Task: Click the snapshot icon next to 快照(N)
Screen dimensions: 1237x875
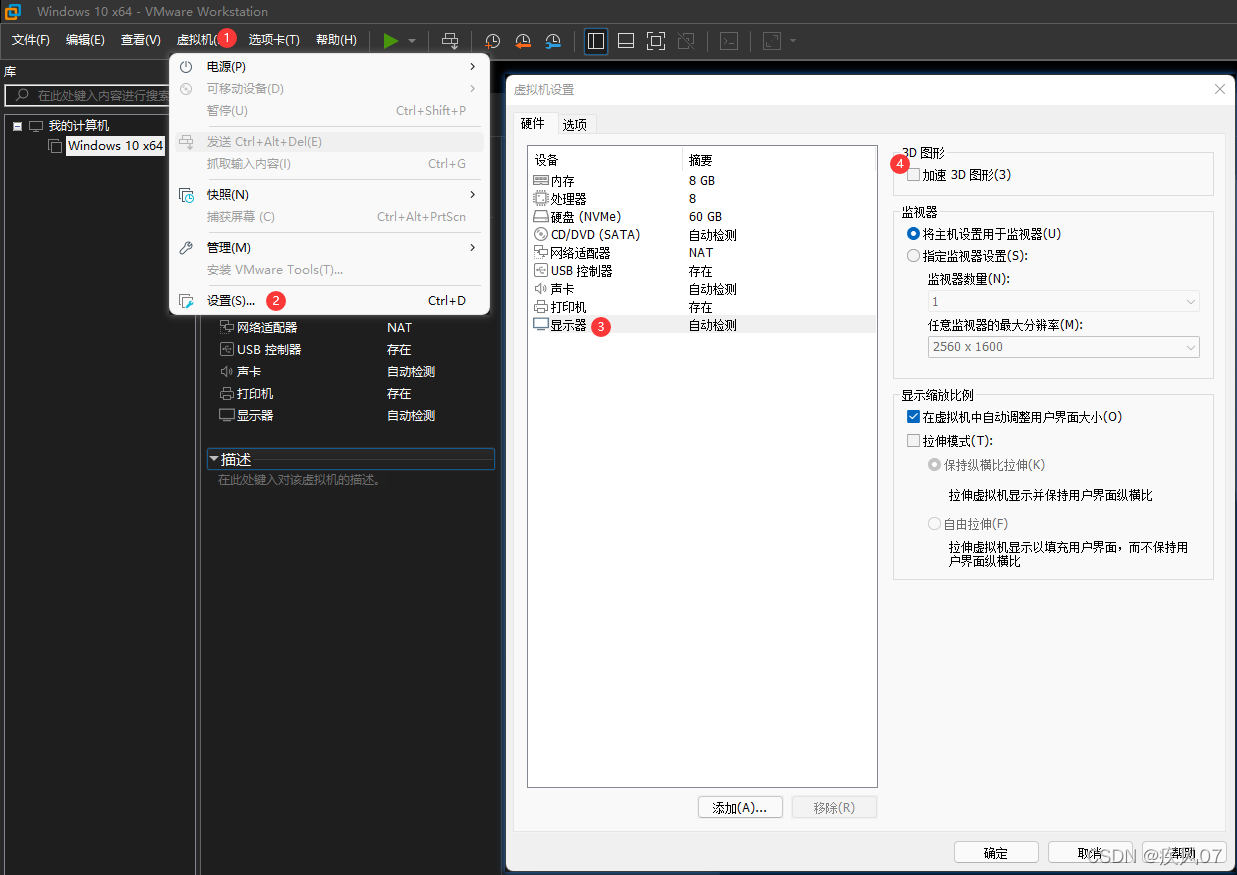Action: click(186, 194)
